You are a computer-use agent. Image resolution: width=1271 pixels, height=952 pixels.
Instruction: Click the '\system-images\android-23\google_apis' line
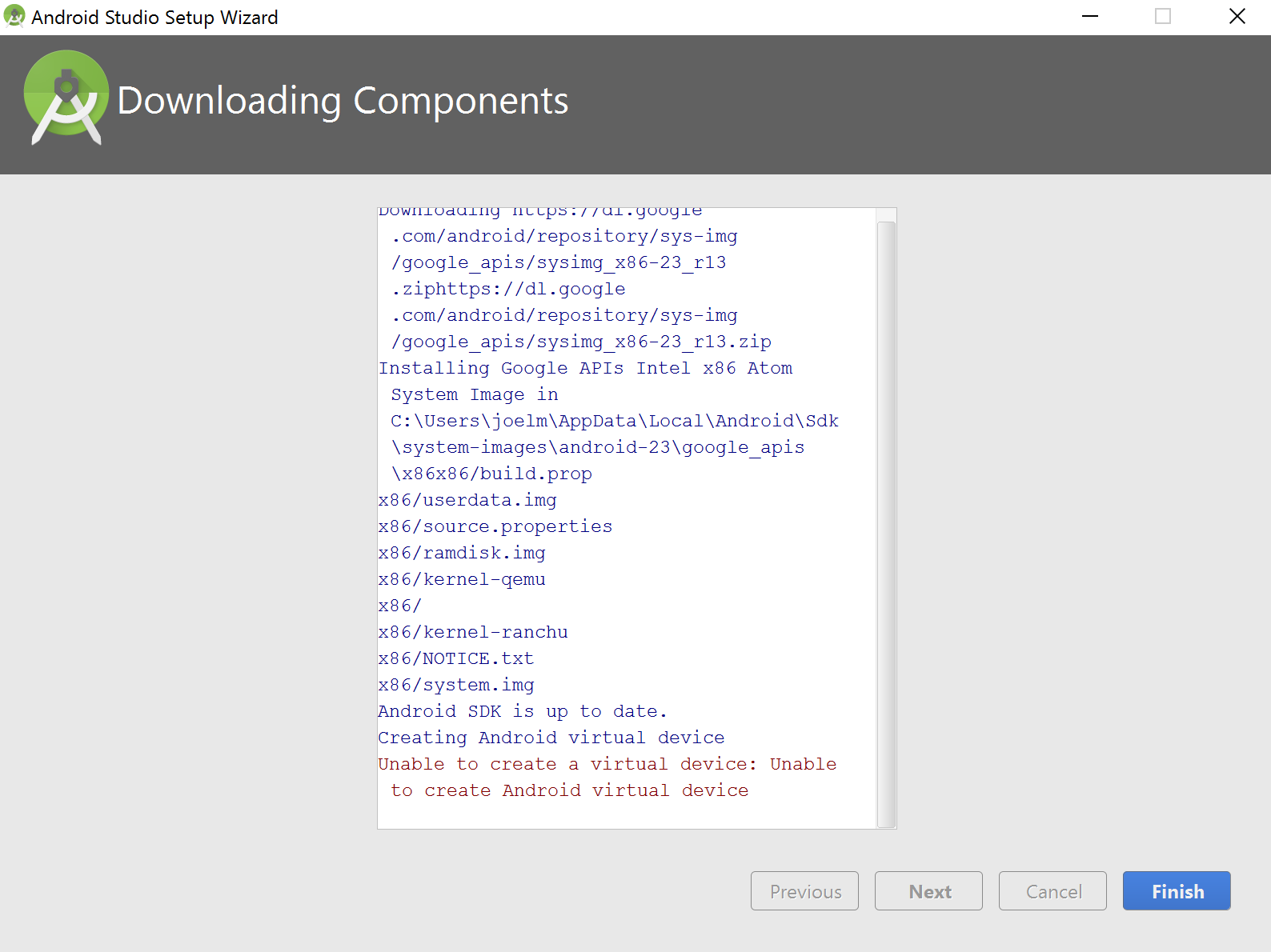pos(598,447)
